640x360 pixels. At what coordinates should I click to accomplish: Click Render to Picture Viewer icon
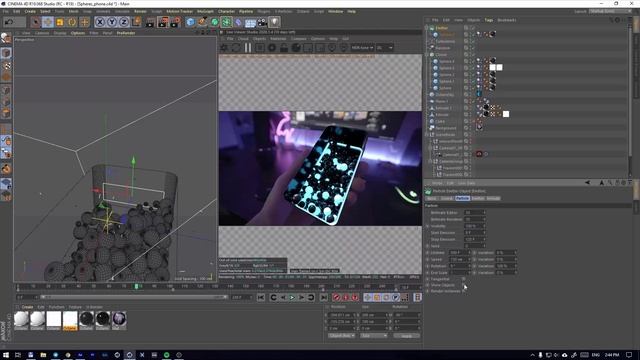click(x=163, y=22)
